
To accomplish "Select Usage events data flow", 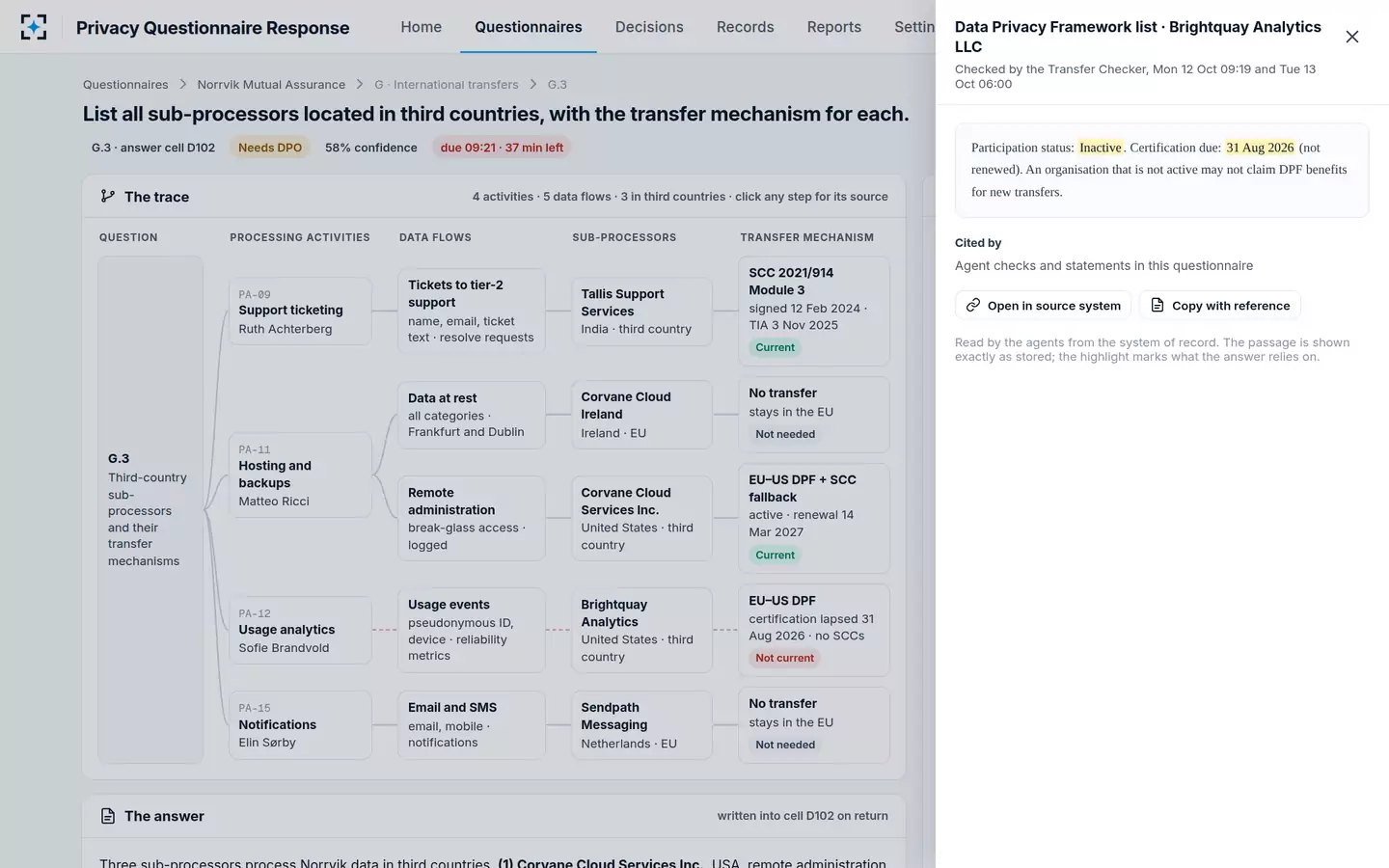I will tap(472, 630).
